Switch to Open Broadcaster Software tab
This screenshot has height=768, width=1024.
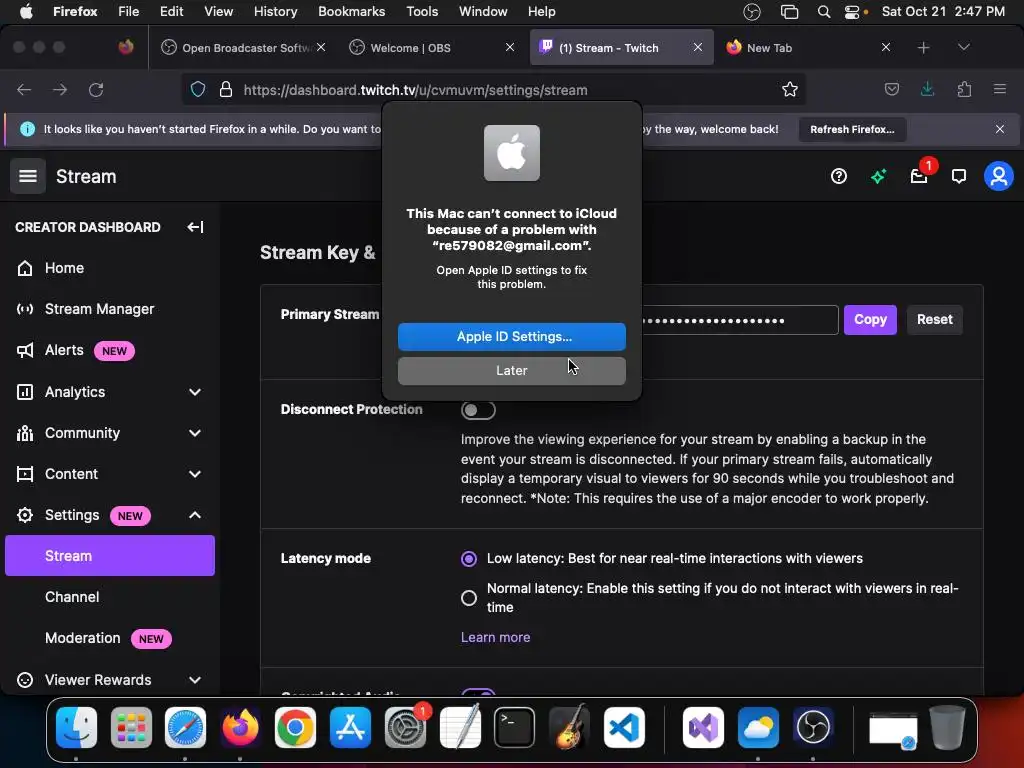243,48
